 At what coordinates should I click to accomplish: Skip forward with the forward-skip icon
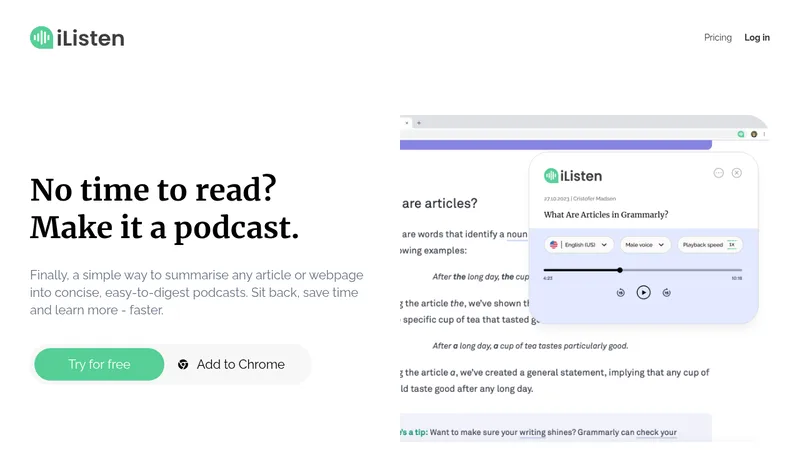pos(666,293)
